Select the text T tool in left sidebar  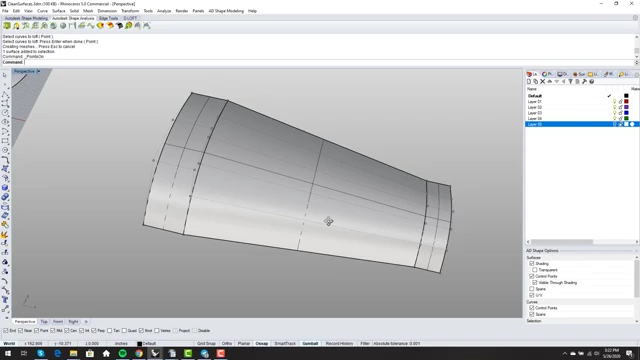(5, 300)
